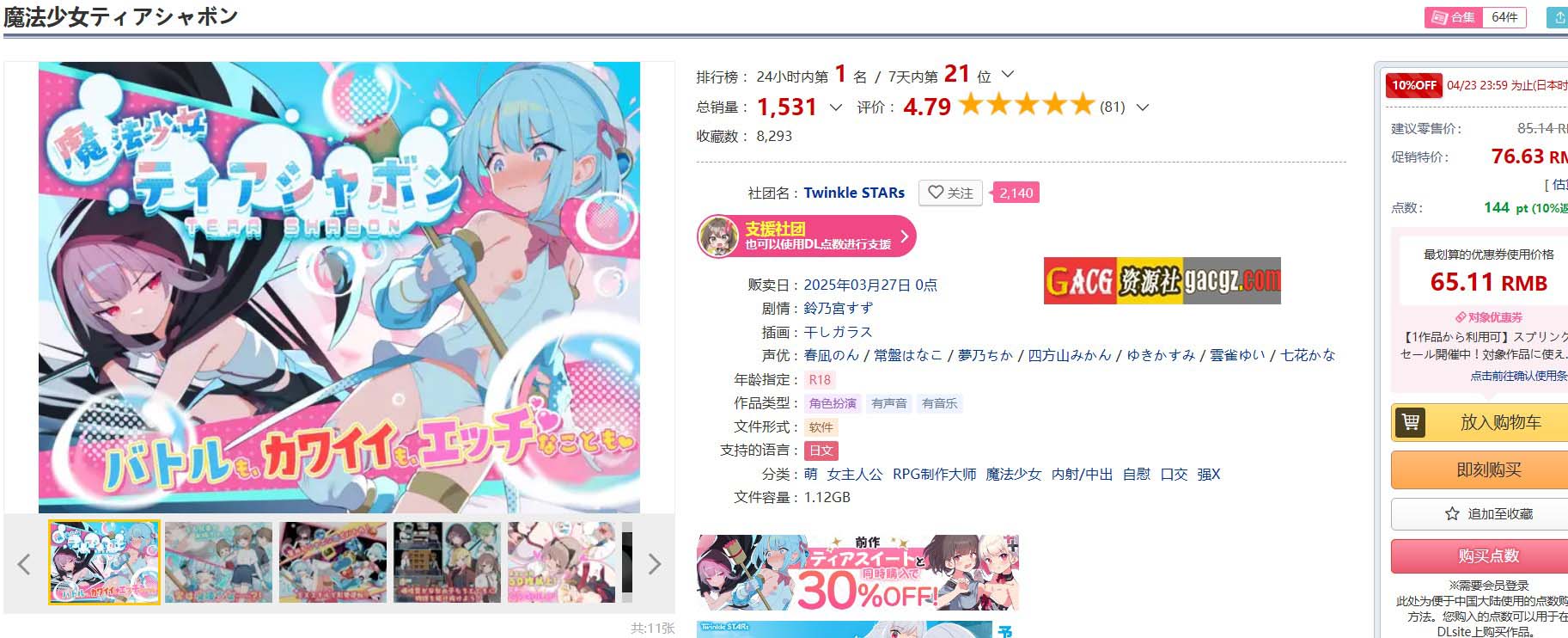Select the second preview thumbnail
The height and width of the screenshot is (638, 1568).
(x=218, y=562)
